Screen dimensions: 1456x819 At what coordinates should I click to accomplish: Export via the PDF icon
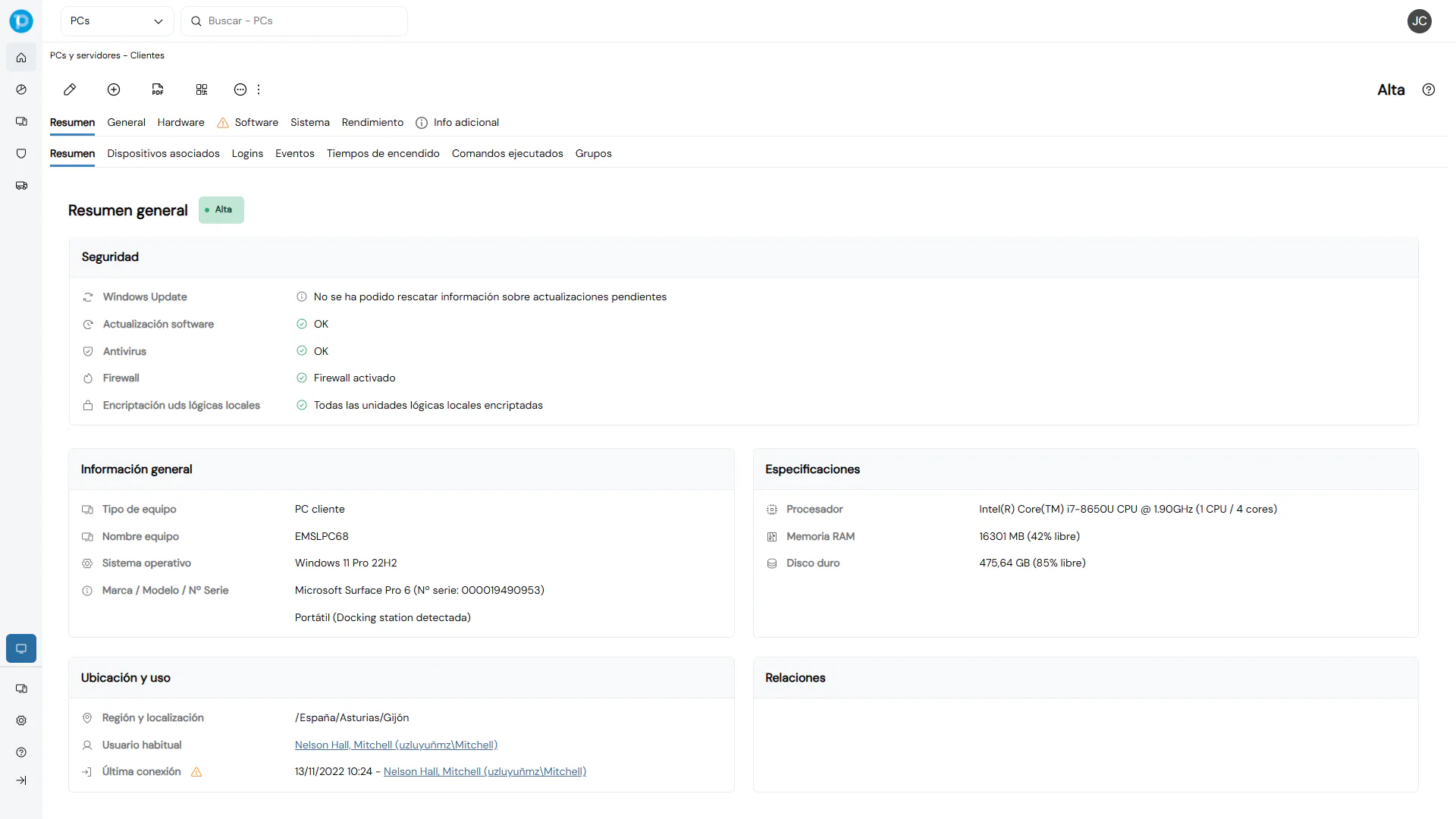point(158,89)
